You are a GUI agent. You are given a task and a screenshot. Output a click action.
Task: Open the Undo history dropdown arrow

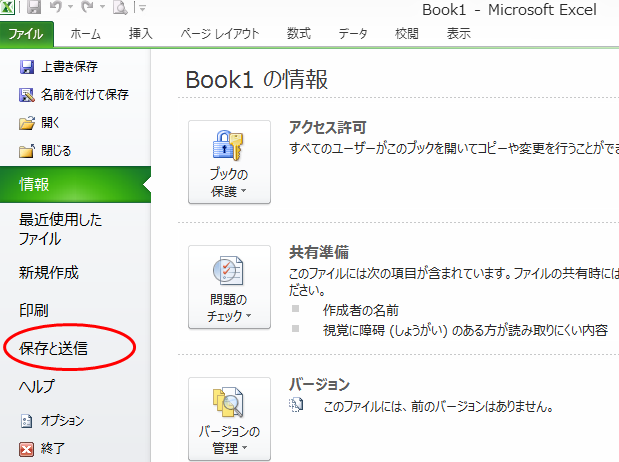coord(70,7)
